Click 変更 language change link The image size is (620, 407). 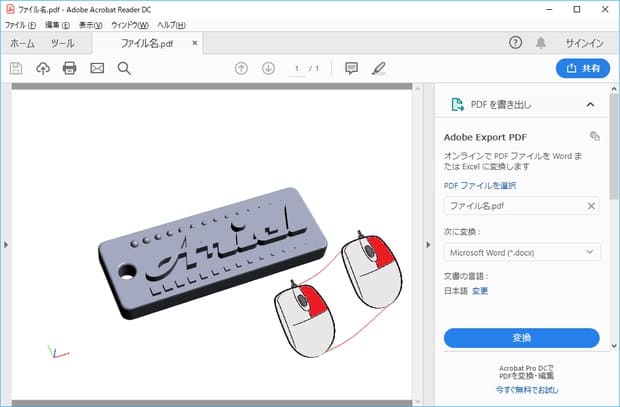[x=480, y=291]
